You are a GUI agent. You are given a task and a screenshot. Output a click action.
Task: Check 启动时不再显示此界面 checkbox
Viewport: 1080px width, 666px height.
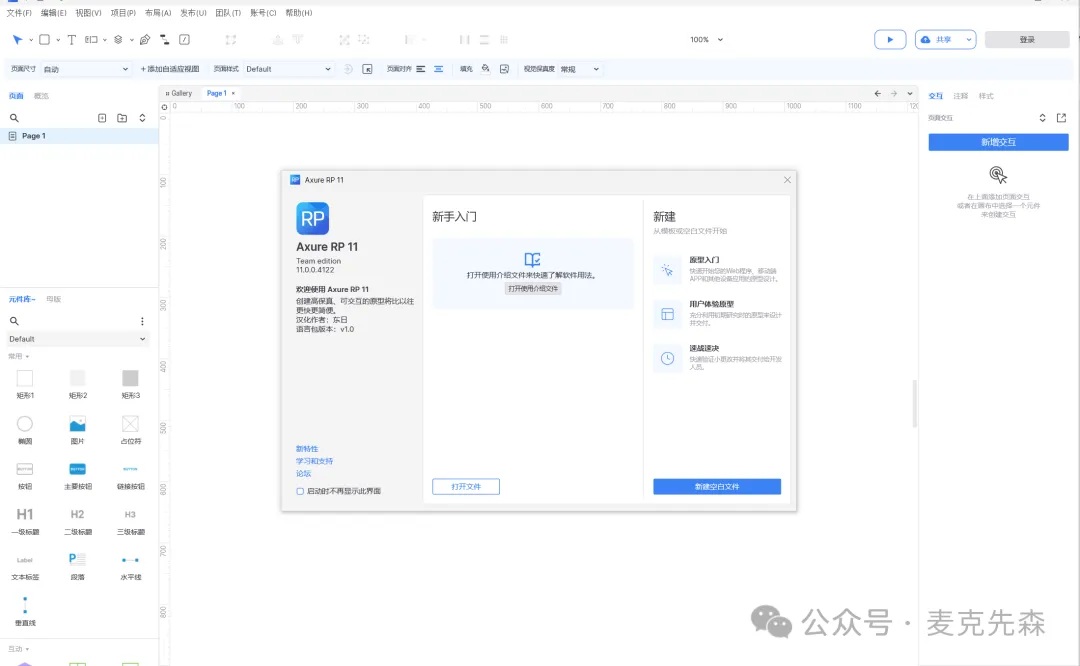point(300,491)
